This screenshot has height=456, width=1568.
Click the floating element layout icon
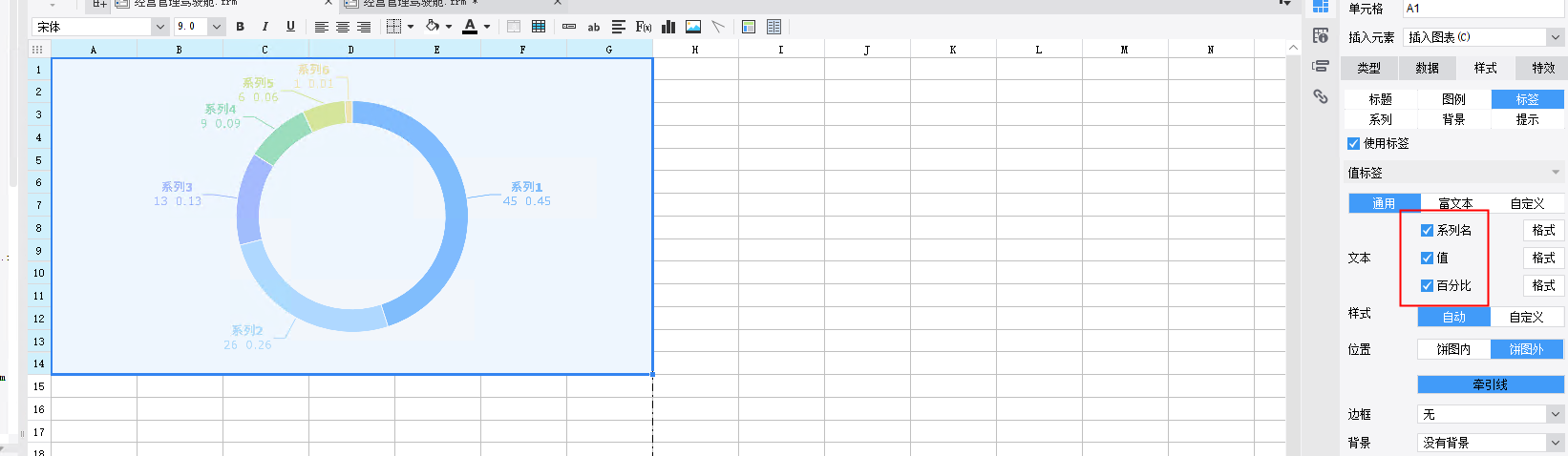tap(749, 27)
